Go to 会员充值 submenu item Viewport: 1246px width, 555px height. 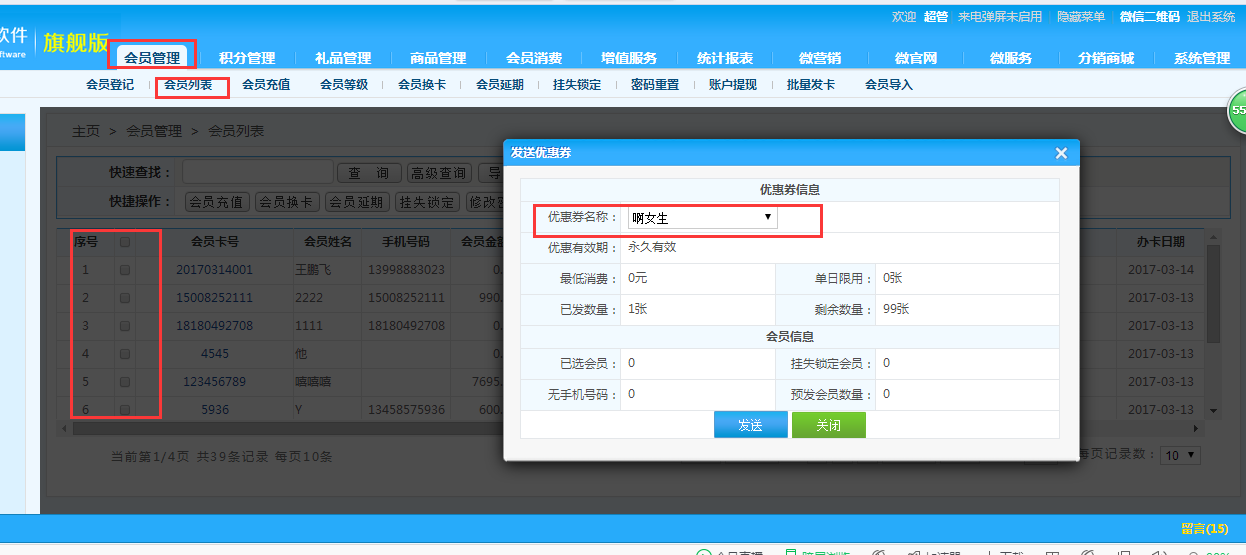(266, 85)
